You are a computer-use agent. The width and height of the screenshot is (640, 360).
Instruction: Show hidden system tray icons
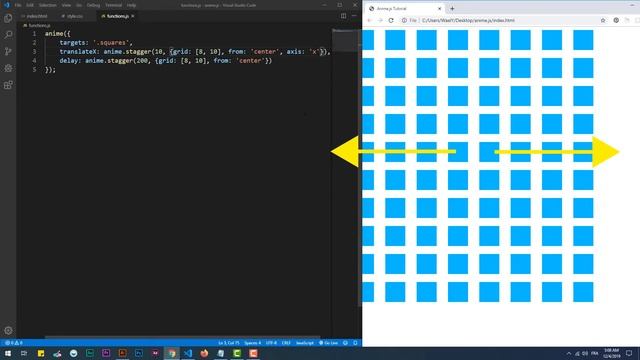point(569,353)
